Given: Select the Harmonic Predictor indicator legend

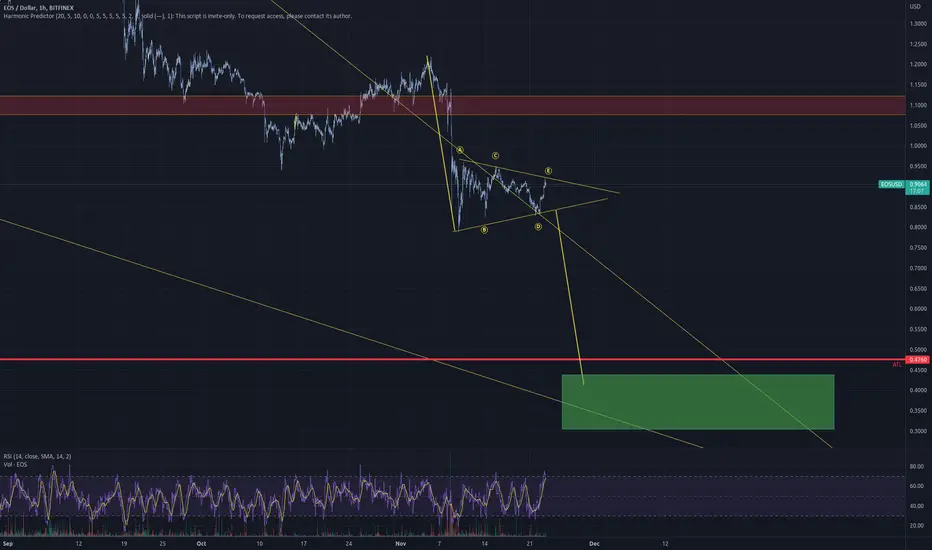Looking at the screenshot, I should tap(178, 16).
